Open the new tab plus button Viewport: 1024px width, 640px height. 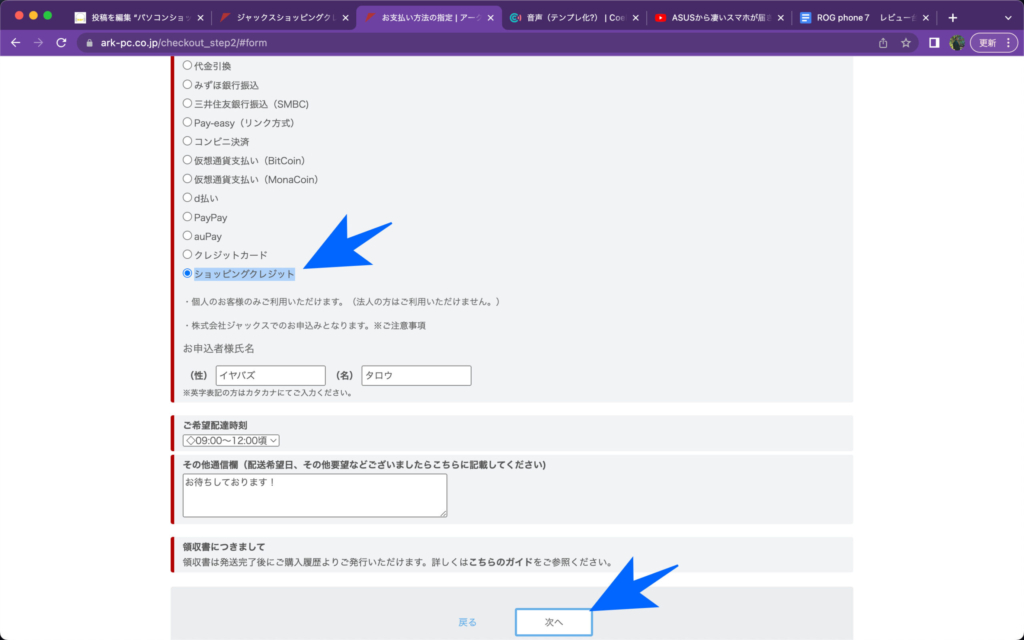click(x=952, y=18)
